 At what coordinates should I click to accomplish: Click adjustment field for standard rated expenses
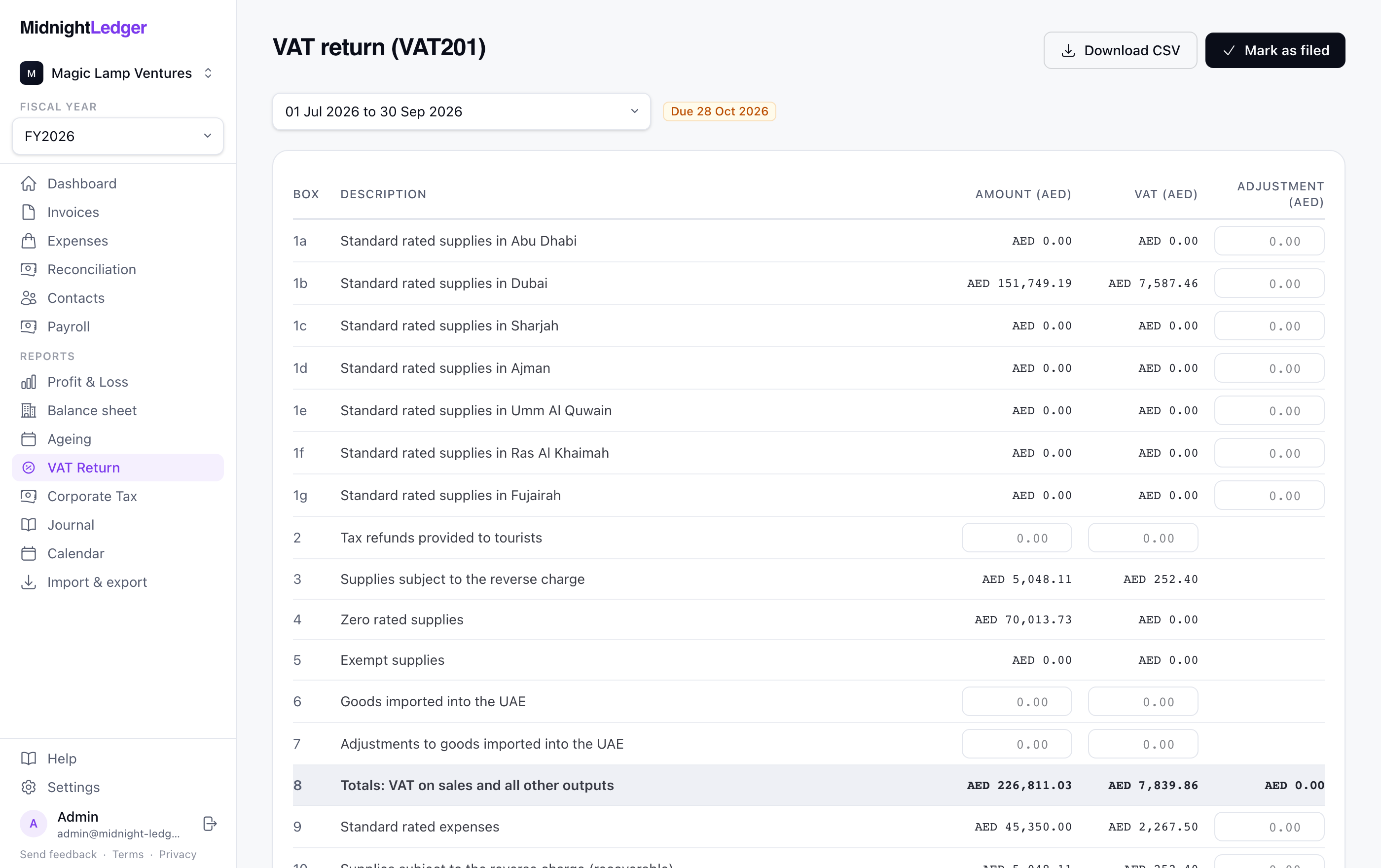click(1269, 827)
